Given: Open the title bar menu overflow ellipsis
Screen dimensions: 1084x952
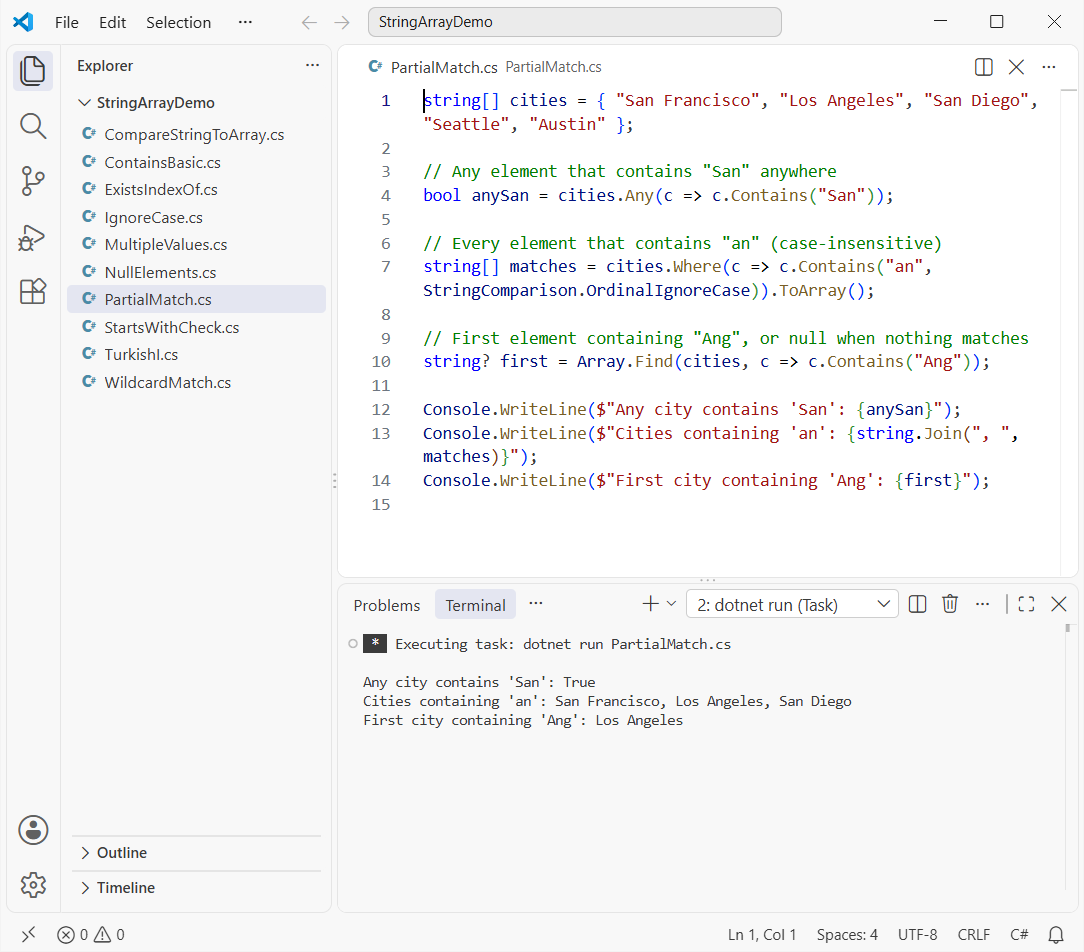Looking at the screenshot, I should click(x=245, y=22).
